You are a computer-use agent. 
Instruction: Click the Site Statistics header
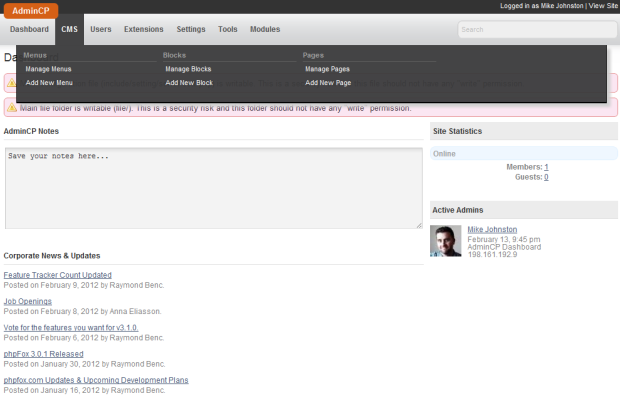pyautogui.click(x=524, y=131)
